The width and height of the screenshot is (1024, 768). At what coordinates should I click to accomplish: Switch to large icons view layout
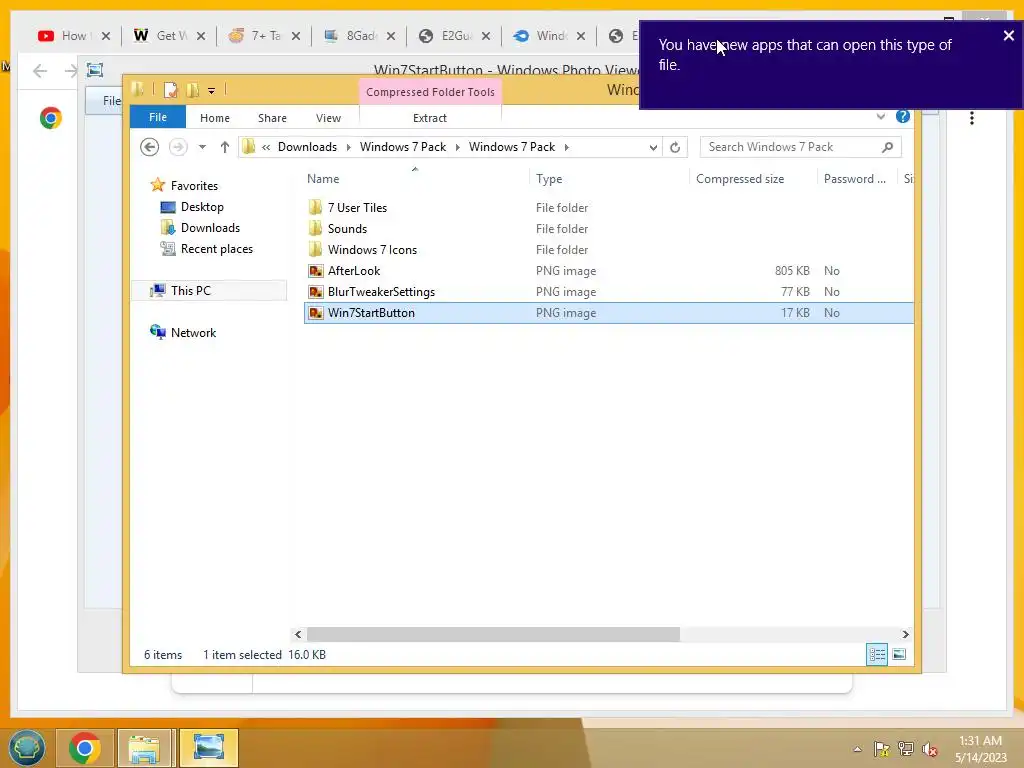click(899, 654)
